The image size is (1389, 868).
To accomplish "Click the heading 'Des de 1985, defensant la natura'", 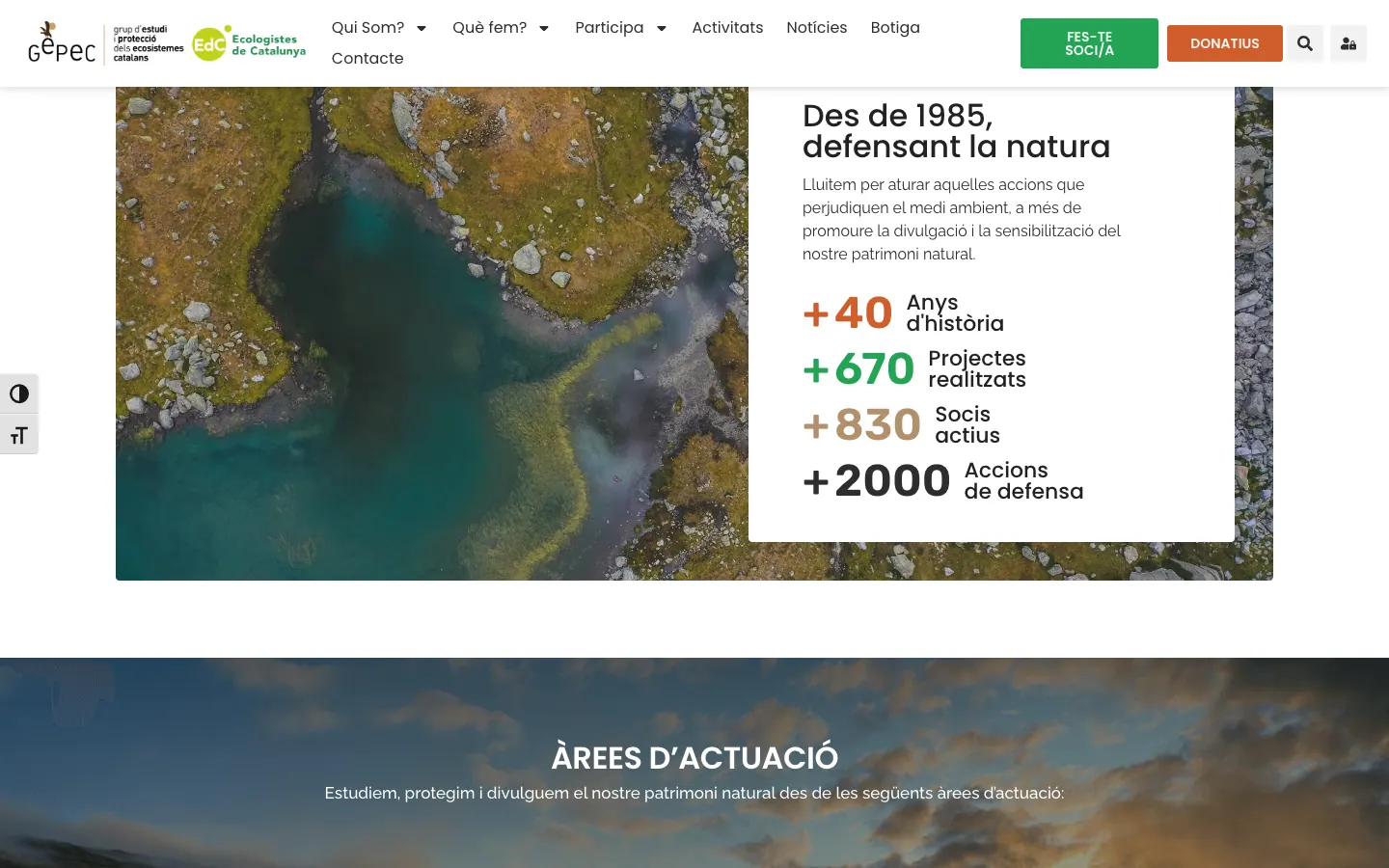I will [956, 131].
